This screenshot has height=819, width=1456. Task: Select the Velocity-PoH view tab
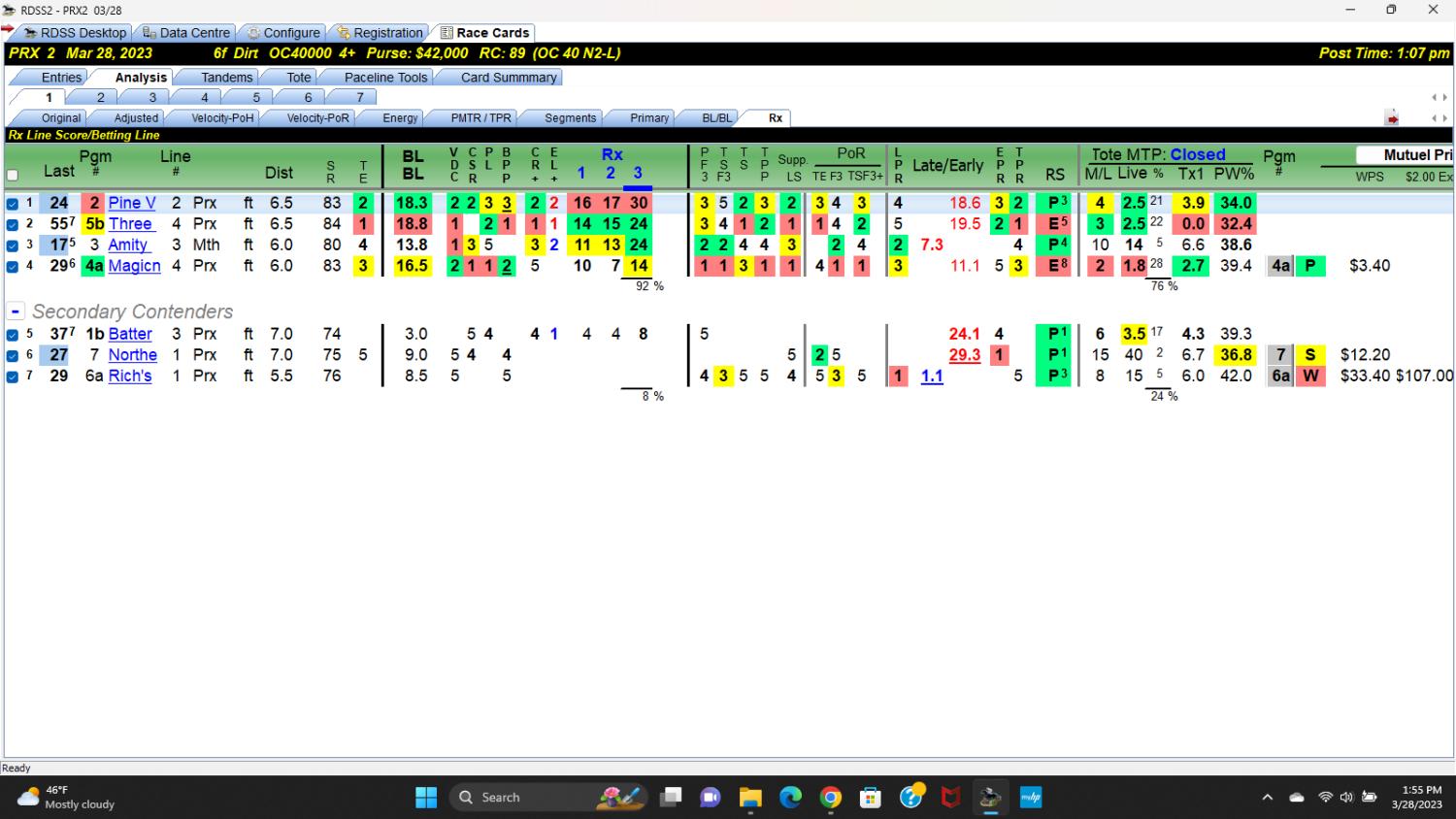coord(222,118)
